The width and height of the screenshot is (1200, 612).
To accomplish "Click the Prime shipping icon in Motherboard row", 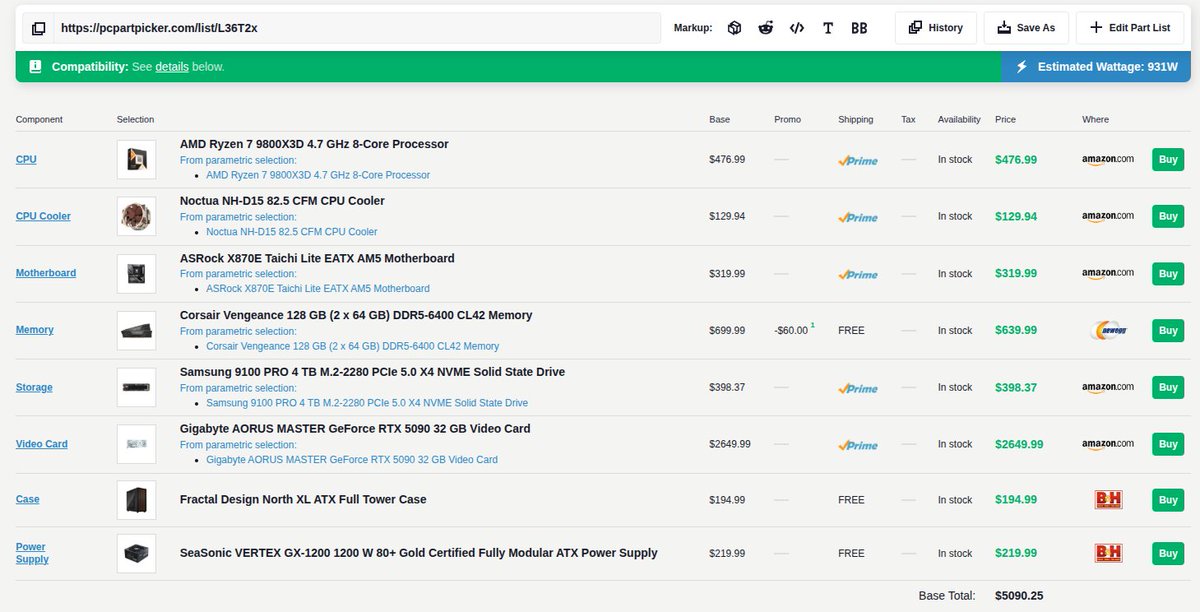I will (858, 274).
